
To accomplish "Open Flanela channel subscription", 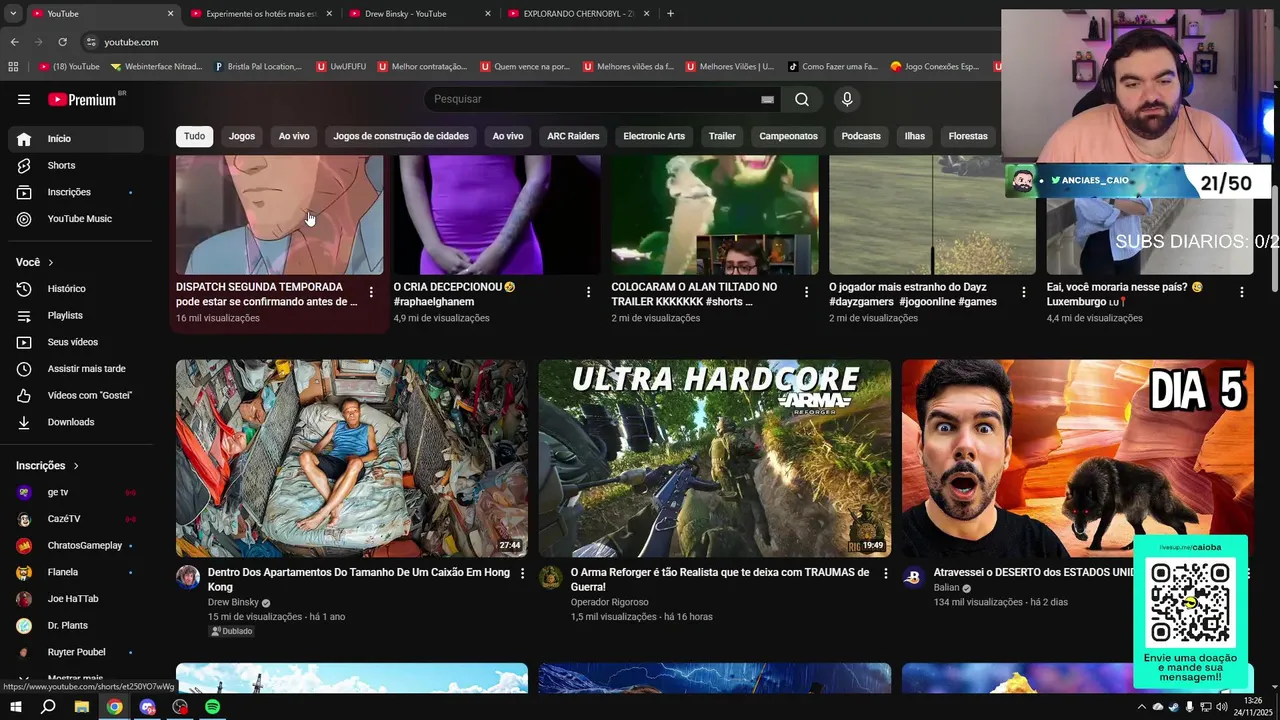I will tap(76, 572).
